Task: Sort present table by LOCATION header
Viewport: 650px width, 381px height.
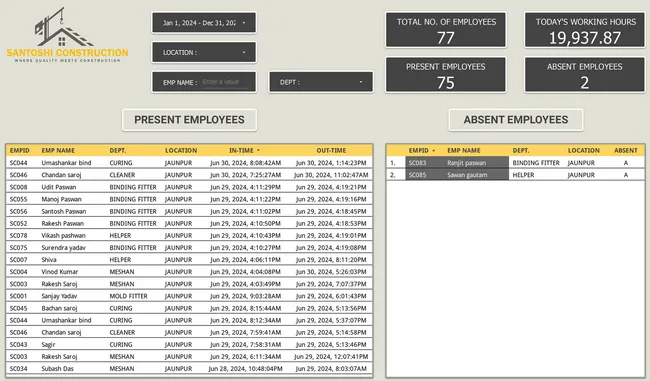Action: pyautogui.click(x=181, y=150)
